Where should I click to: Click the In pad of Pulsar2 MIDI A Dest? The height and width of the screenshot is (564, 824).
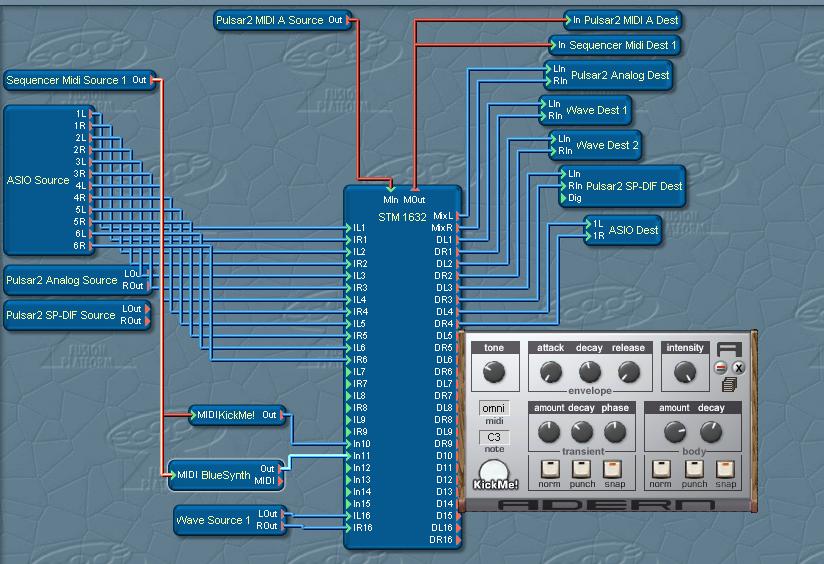pos(568,20)
